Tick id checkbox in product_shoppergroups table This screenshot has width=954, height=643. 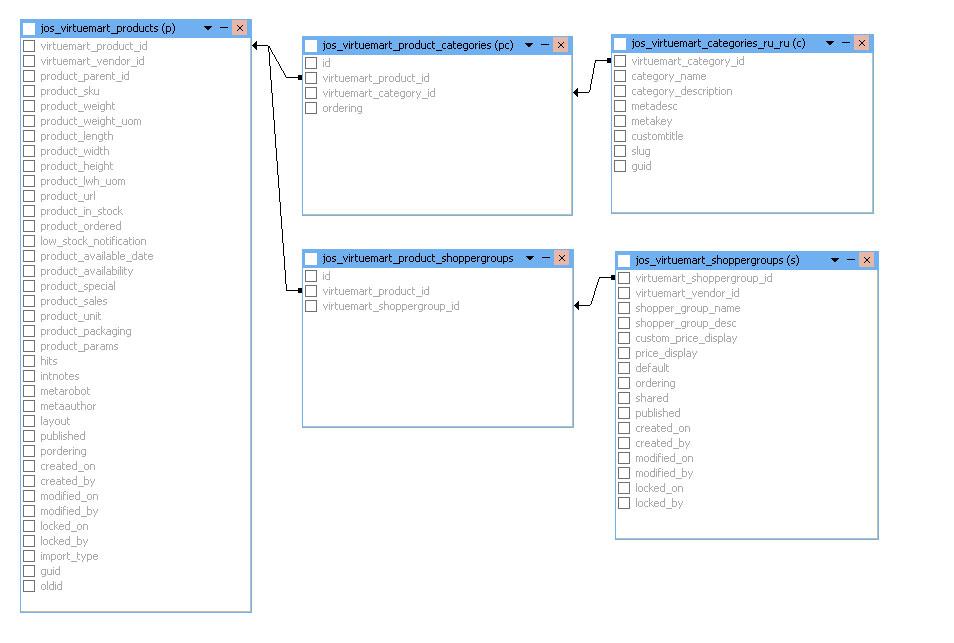tap(311, 276)
